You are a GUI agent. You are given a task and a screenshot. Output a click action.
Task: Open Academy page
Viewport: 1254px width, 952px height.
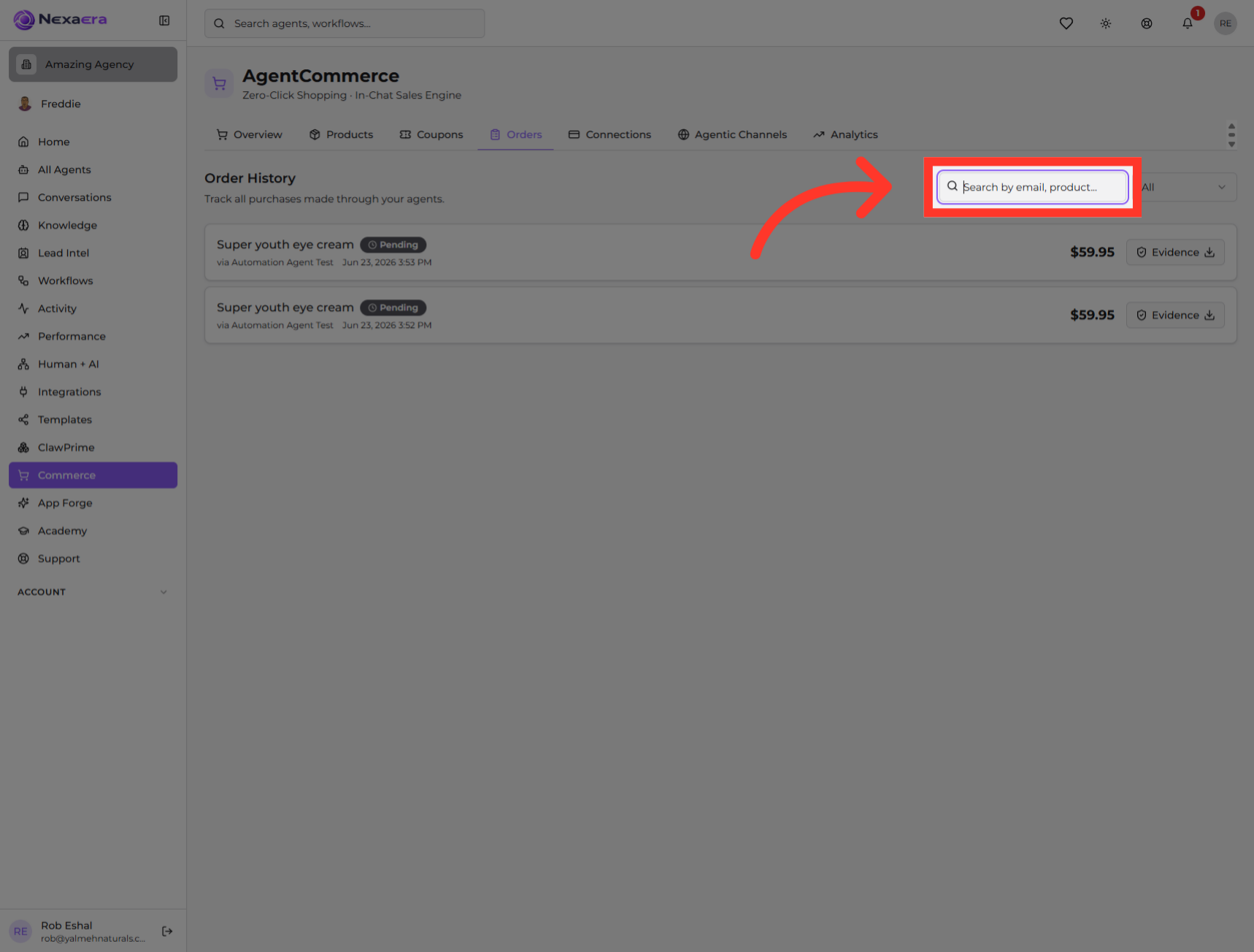(93, 530)
